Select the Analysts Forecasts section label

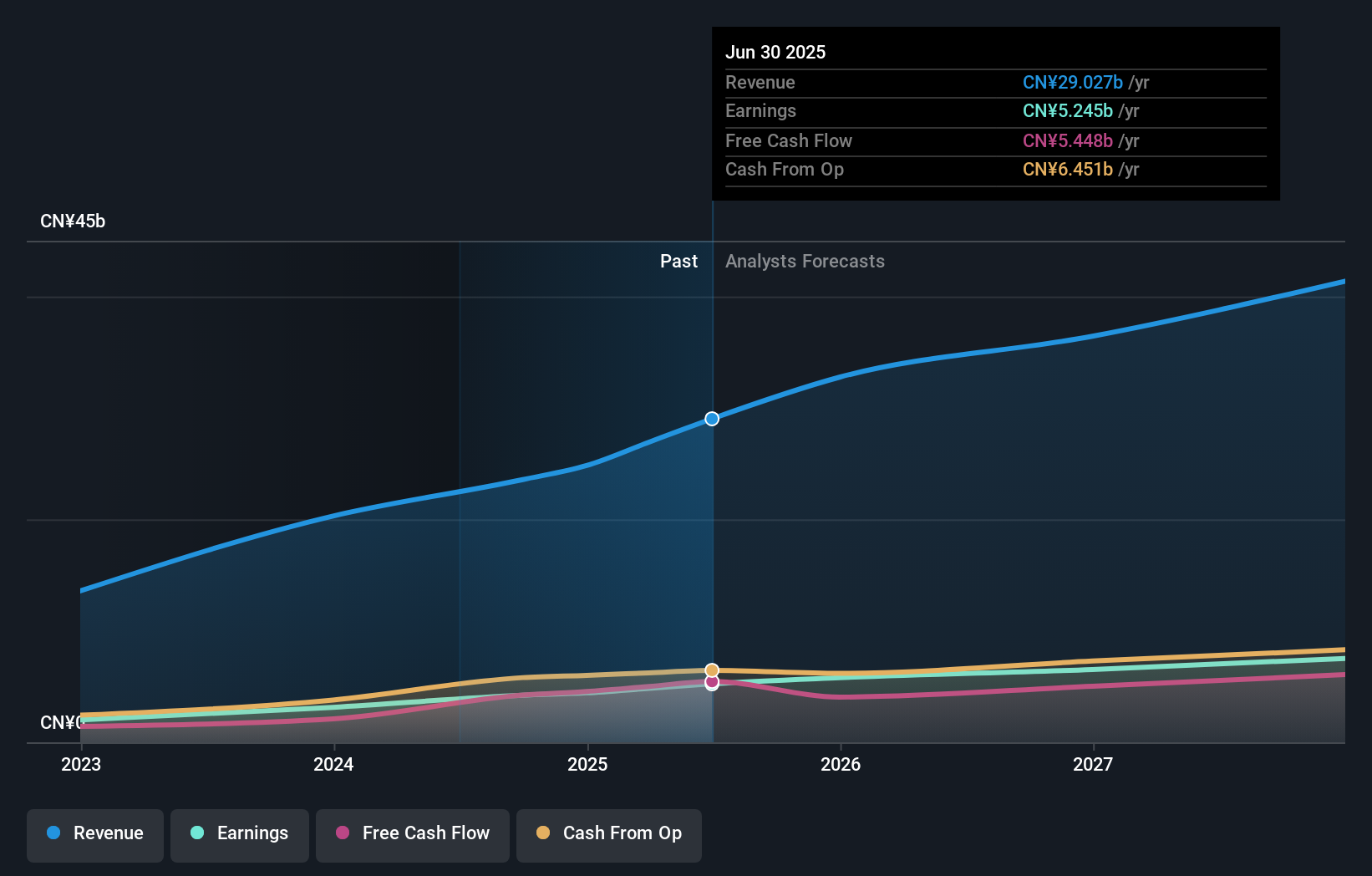pos(805,261)
